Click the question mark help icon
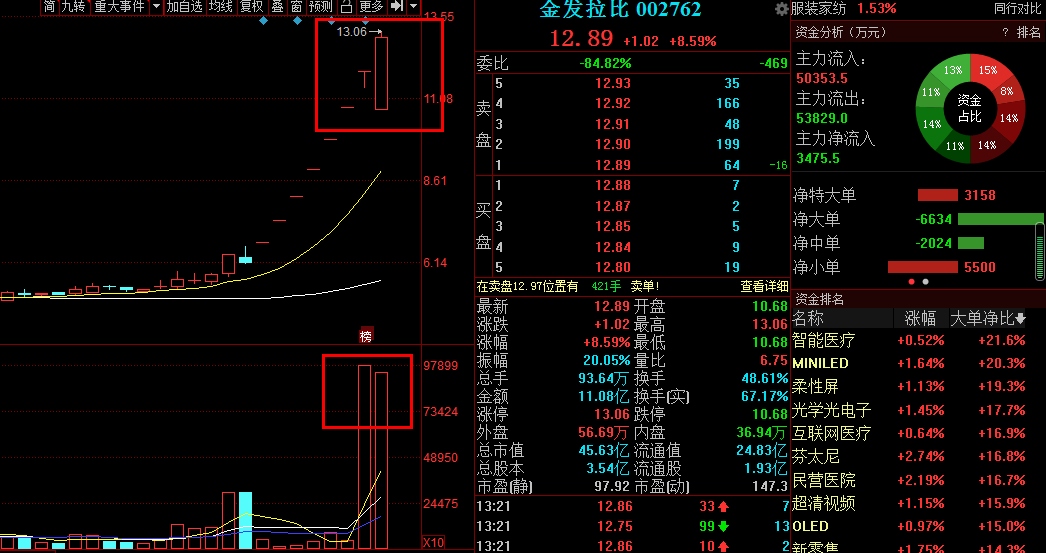The height and width of the screenshot is (553, 1046). (1005, 32)
